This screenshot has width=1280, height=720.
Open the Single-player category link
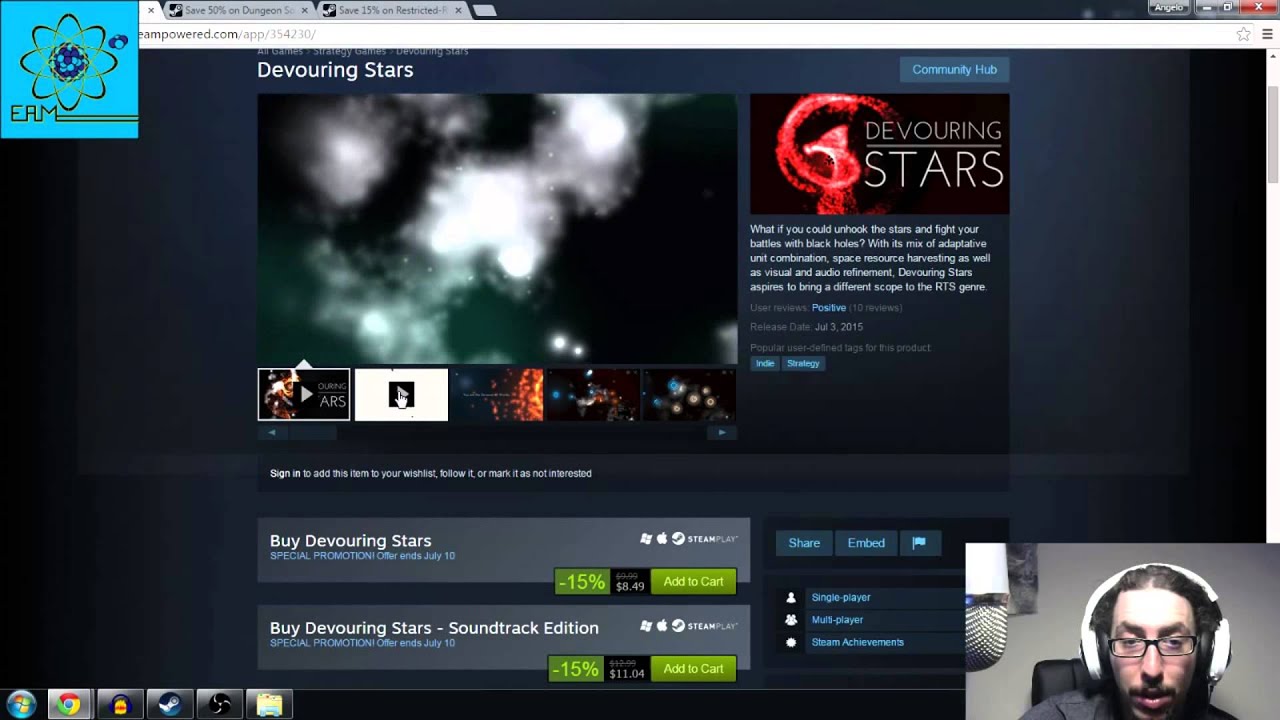click(841, 597)
